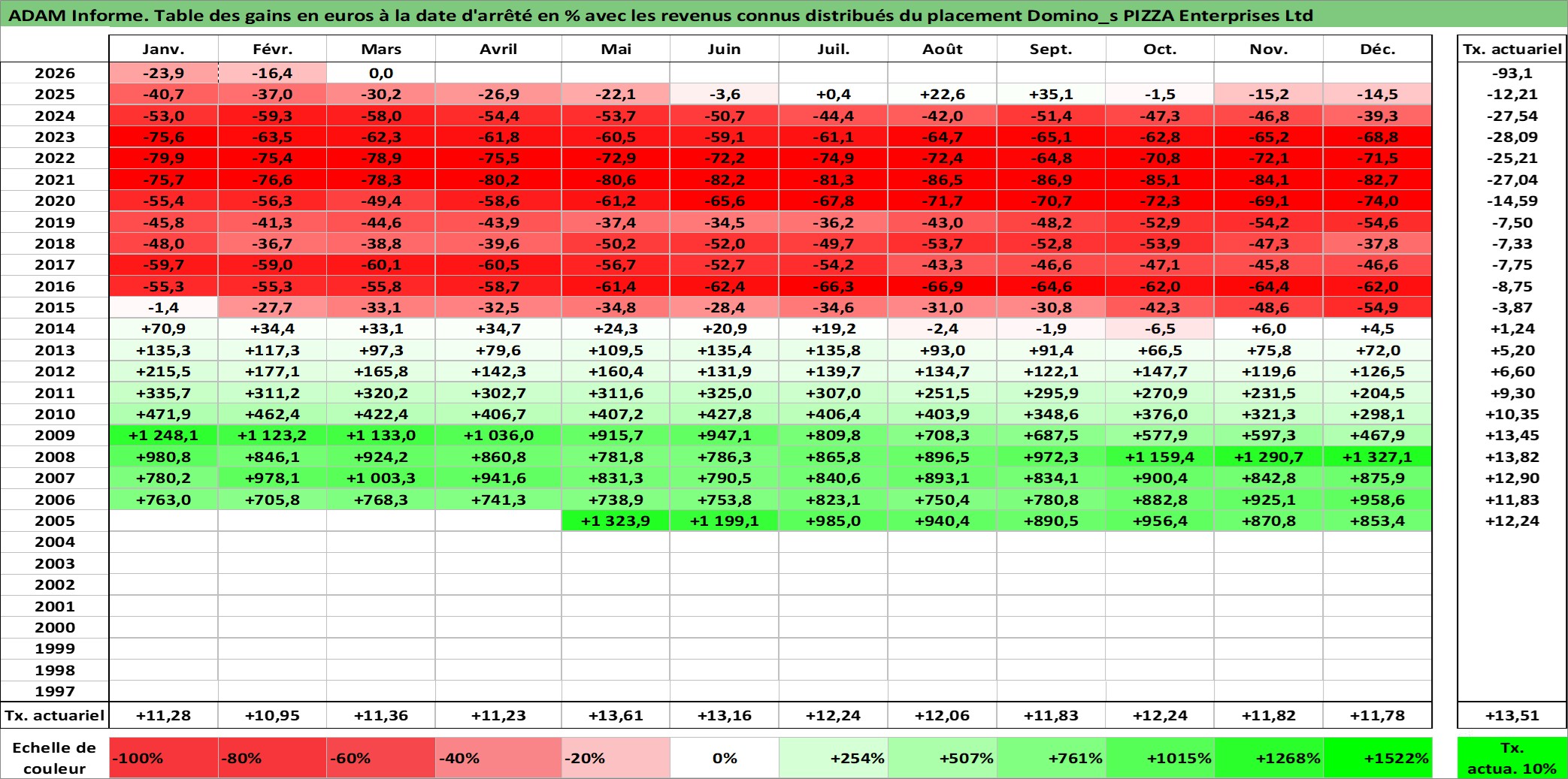Click the +761% color scale swatch
Image resolution: width=1568 pixels, height=779 pixels.
click(1052, 758)
